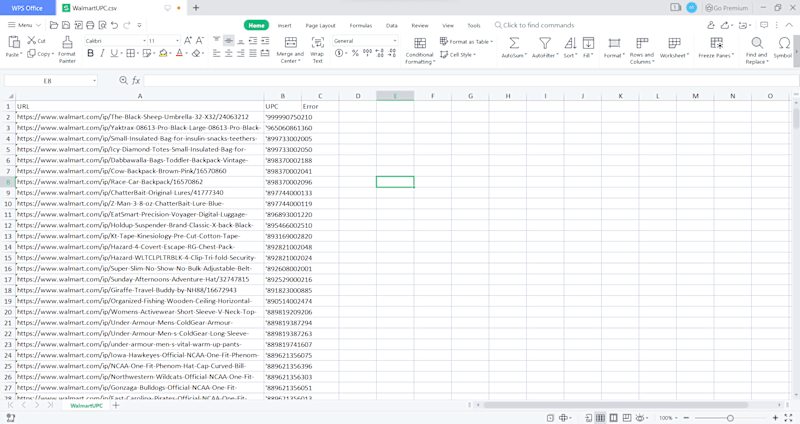Zoom out with the minus button

pyautogui.click(x=686, y=418)
